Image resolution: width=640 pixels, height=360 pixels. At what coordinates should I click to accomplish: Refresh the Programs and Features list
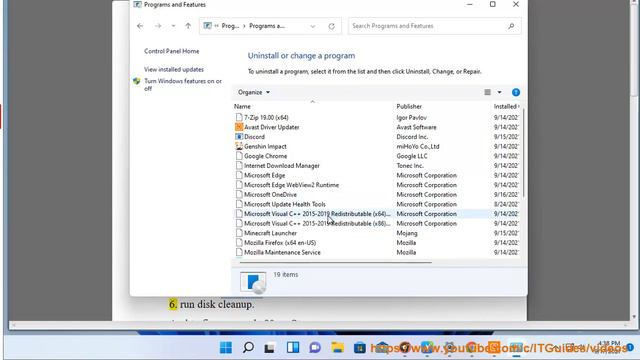tap(331, 26)
